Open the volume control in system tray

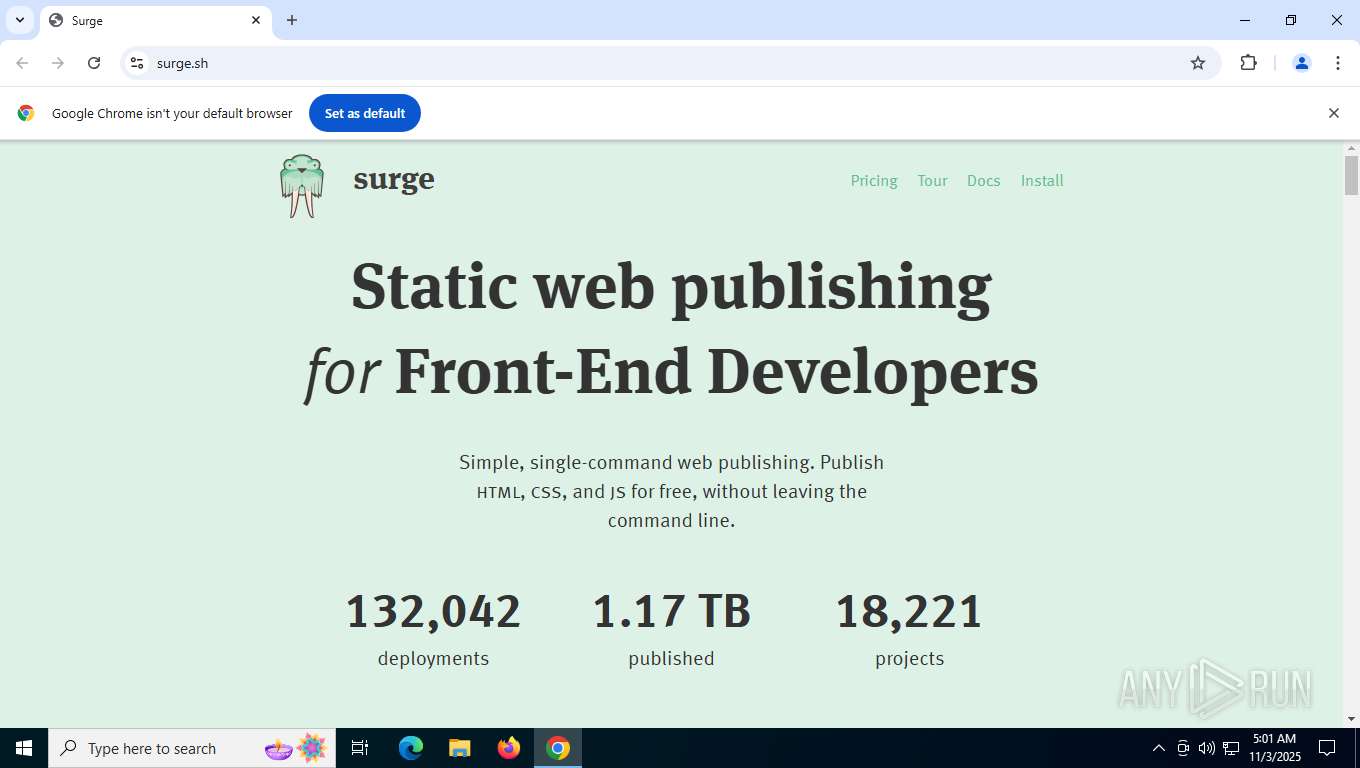(1207, 748)
